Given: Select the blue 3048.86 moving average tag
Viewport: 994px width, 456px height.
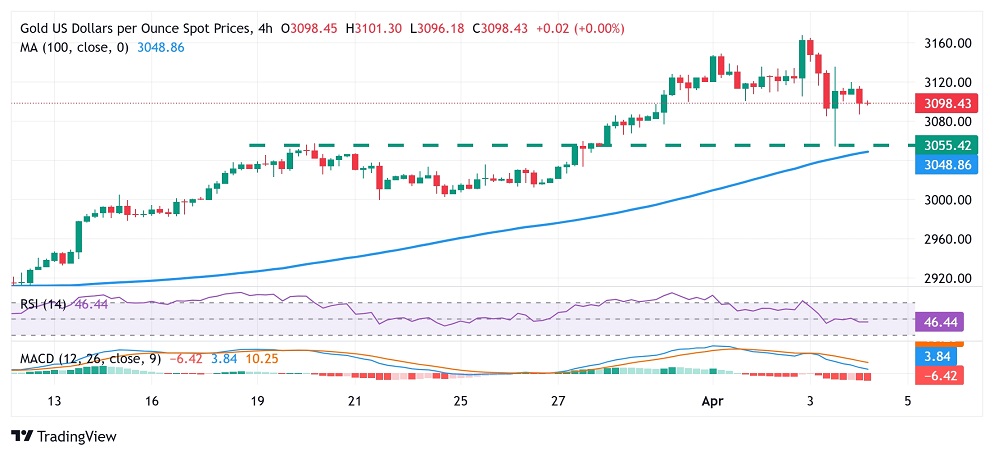Looking at the screenshot, I should click(x=940, y=163).
